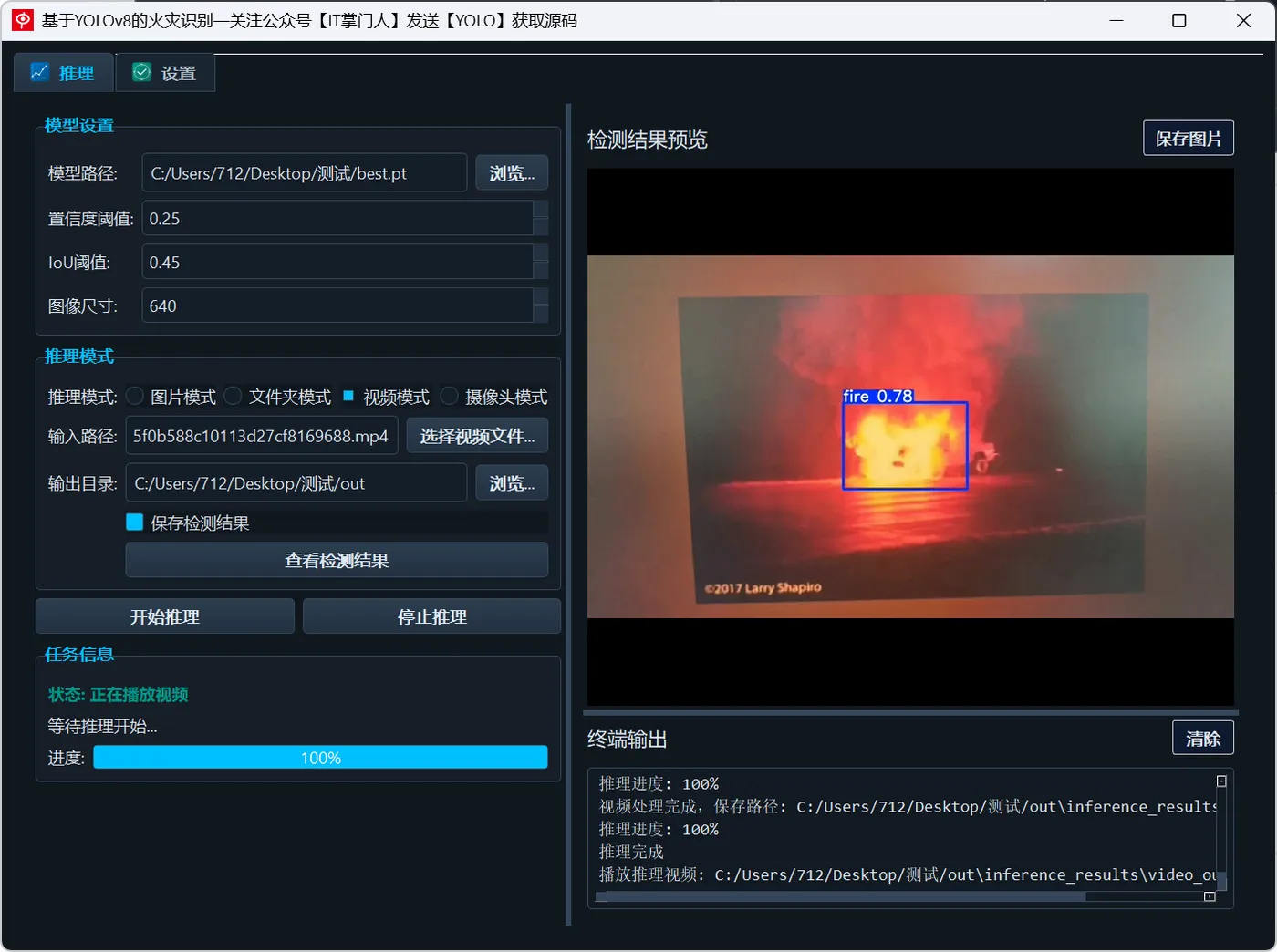
Task: Increase the IoU阈值 value with up arrow
Action: pos(541,254)
